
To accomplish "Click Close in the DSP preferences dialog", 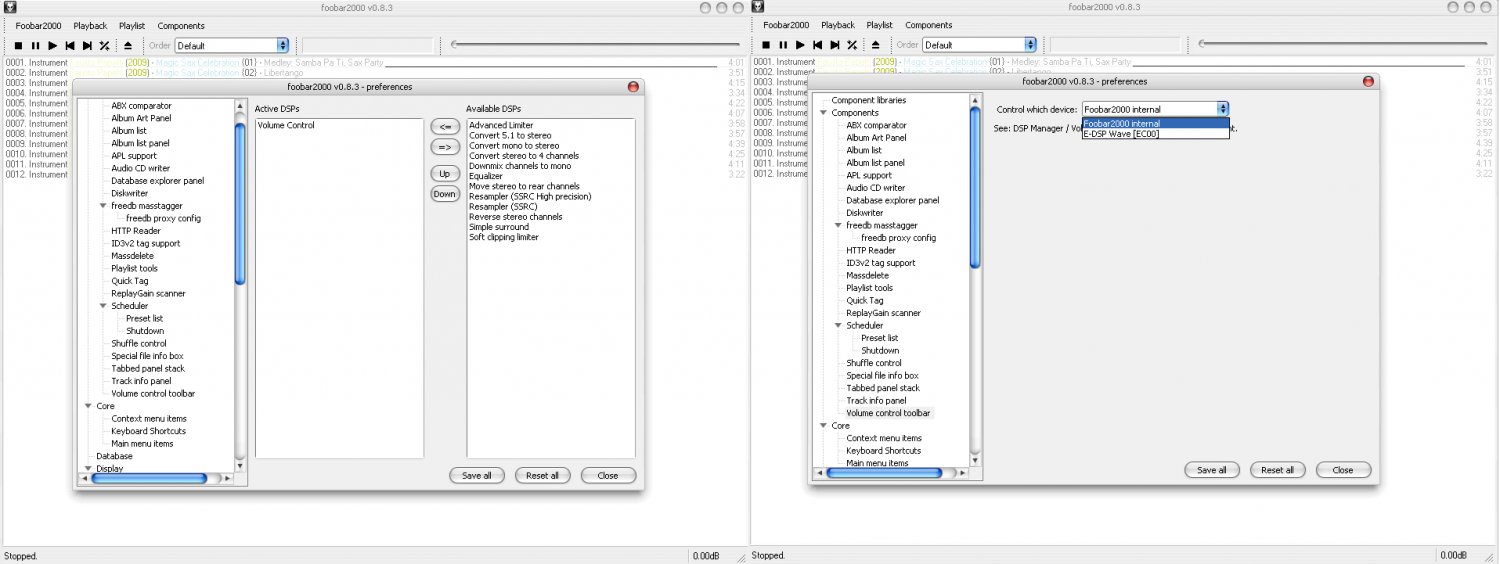I will tap(608, 476).
